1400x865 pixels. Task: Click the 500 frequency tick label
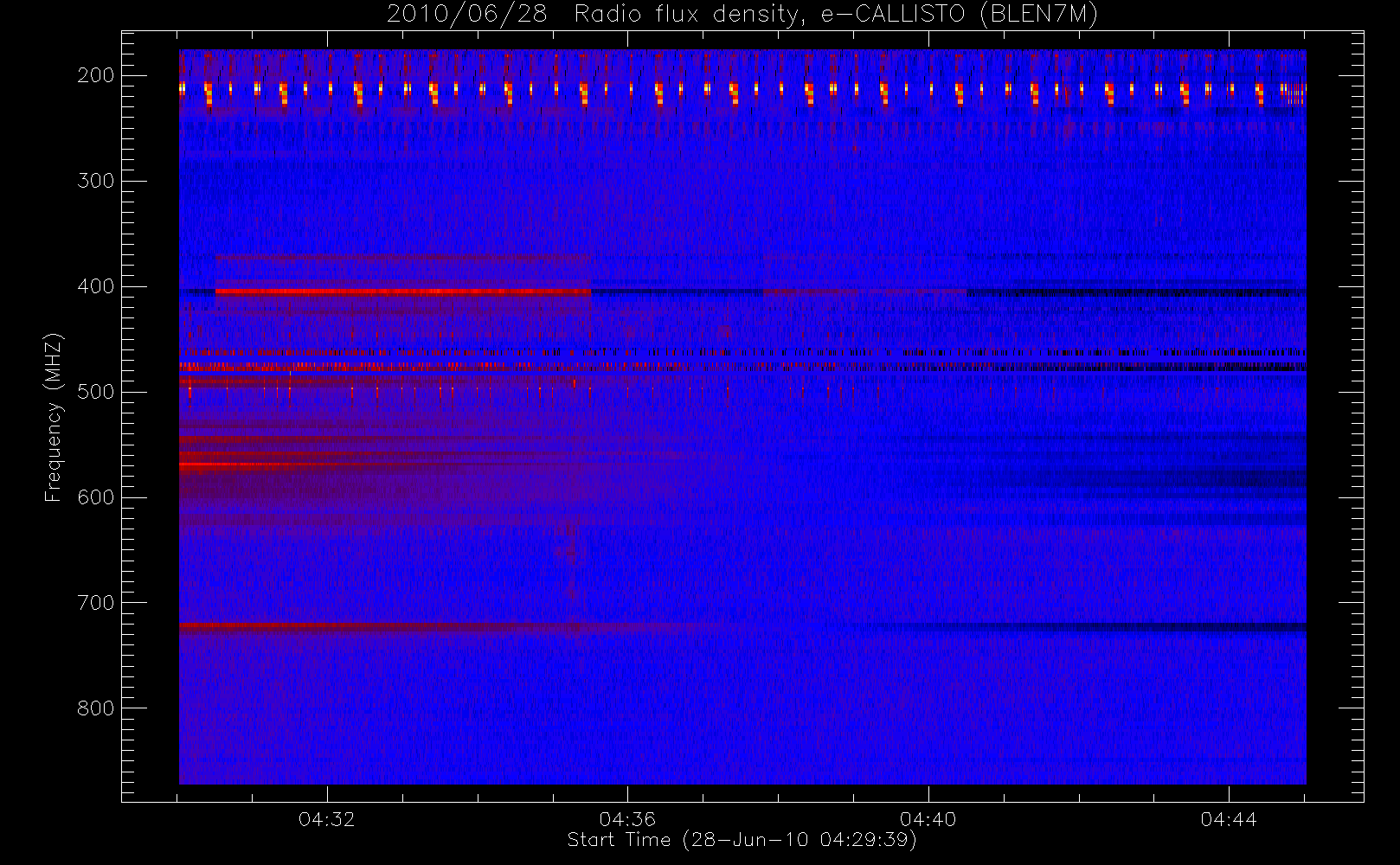(95, 392)
